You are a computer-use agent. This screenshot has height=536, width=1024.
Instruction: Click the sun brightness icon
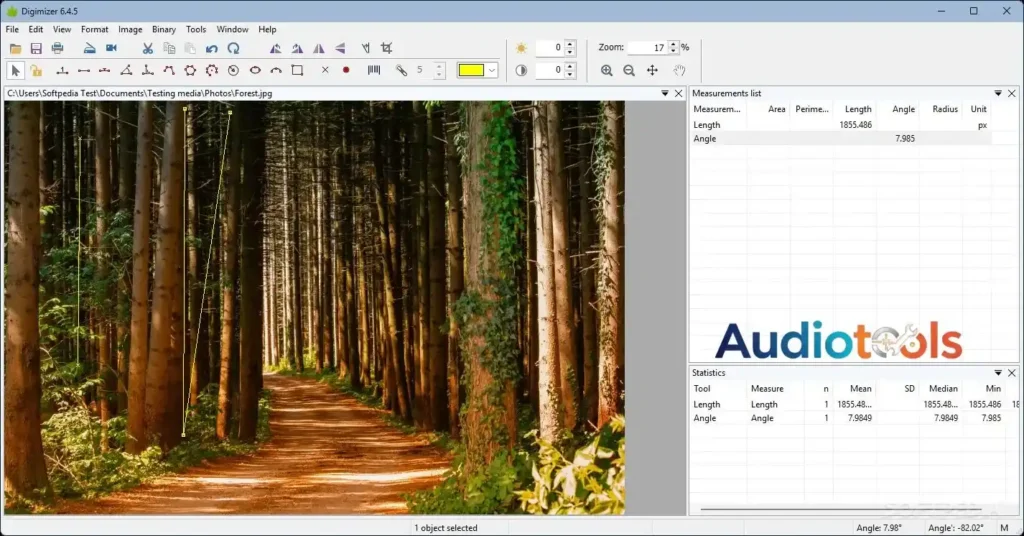pyautogui.click(x=520, y=48)
